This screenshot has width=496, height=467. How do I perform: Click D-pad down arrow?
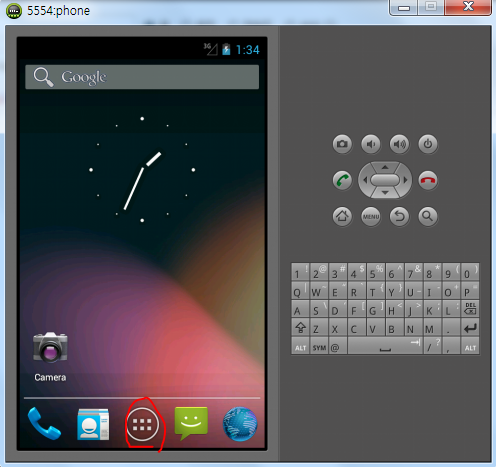[385, 193]
